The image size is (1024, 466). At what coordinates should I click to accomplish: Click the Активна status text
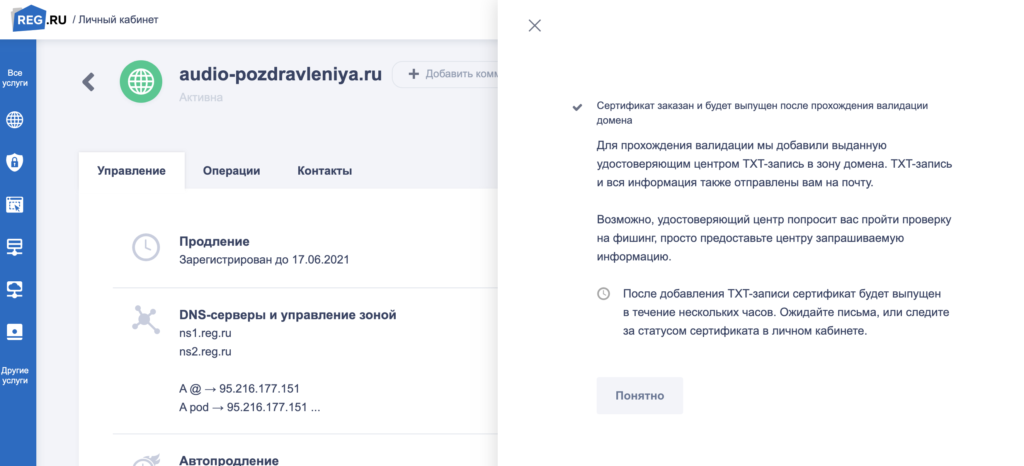[200, 97]
